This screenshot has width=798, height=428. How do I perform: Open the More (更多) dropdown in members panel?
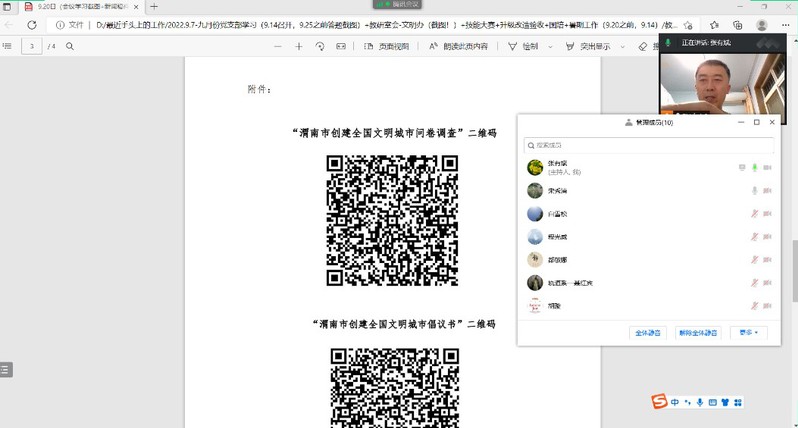click(x=748, y=333)
